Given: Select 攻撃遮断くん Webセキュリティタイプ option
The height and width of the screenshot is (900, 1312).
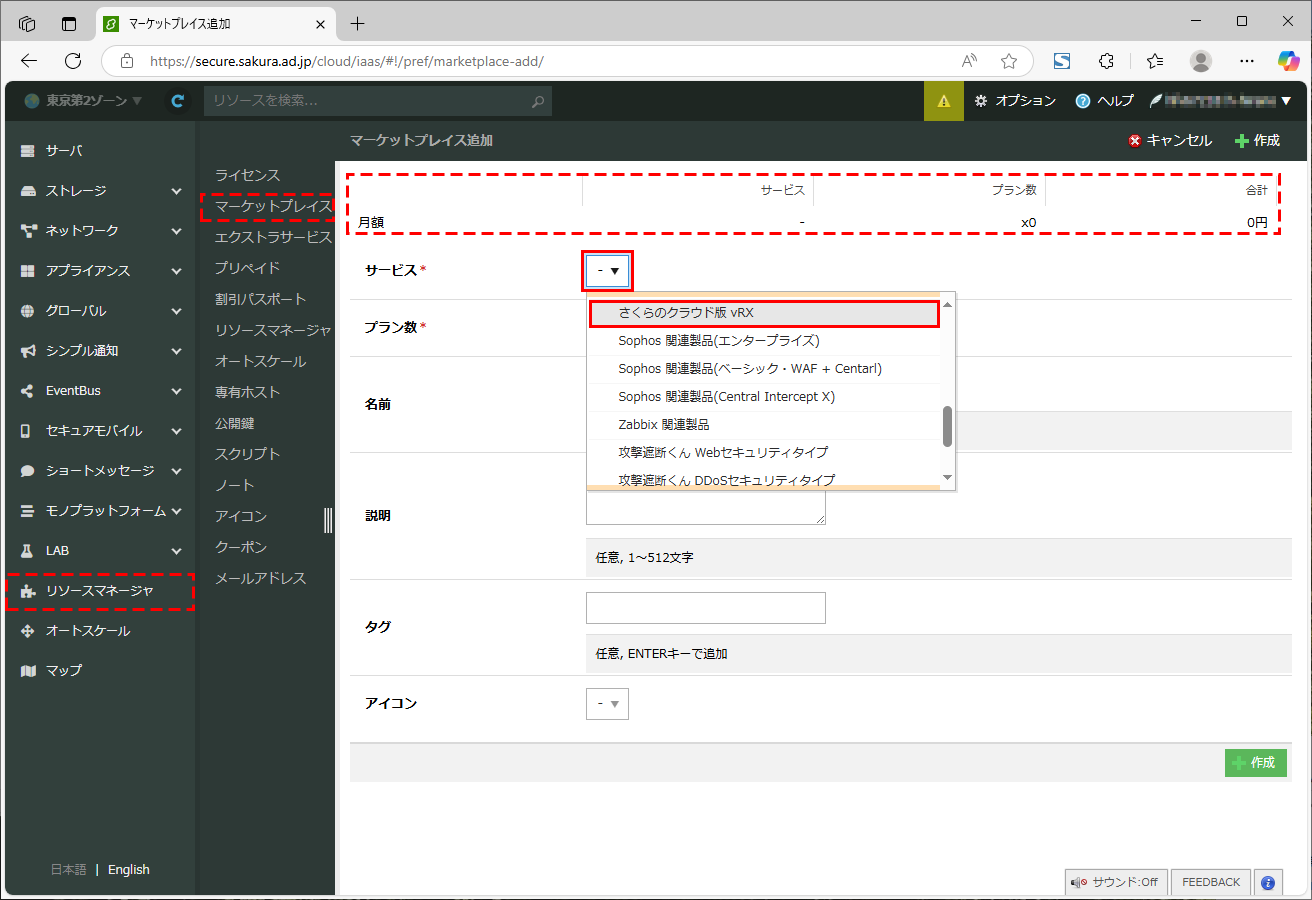Looking at the screenshot, I should pyautogui.click(x=764, y=453).
